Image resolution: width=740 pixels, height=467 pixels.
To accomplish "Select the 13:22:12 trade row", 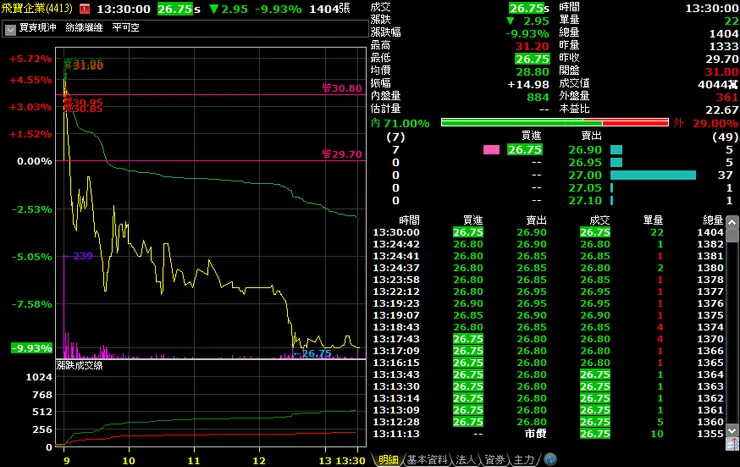I will [x=548, y=292].
